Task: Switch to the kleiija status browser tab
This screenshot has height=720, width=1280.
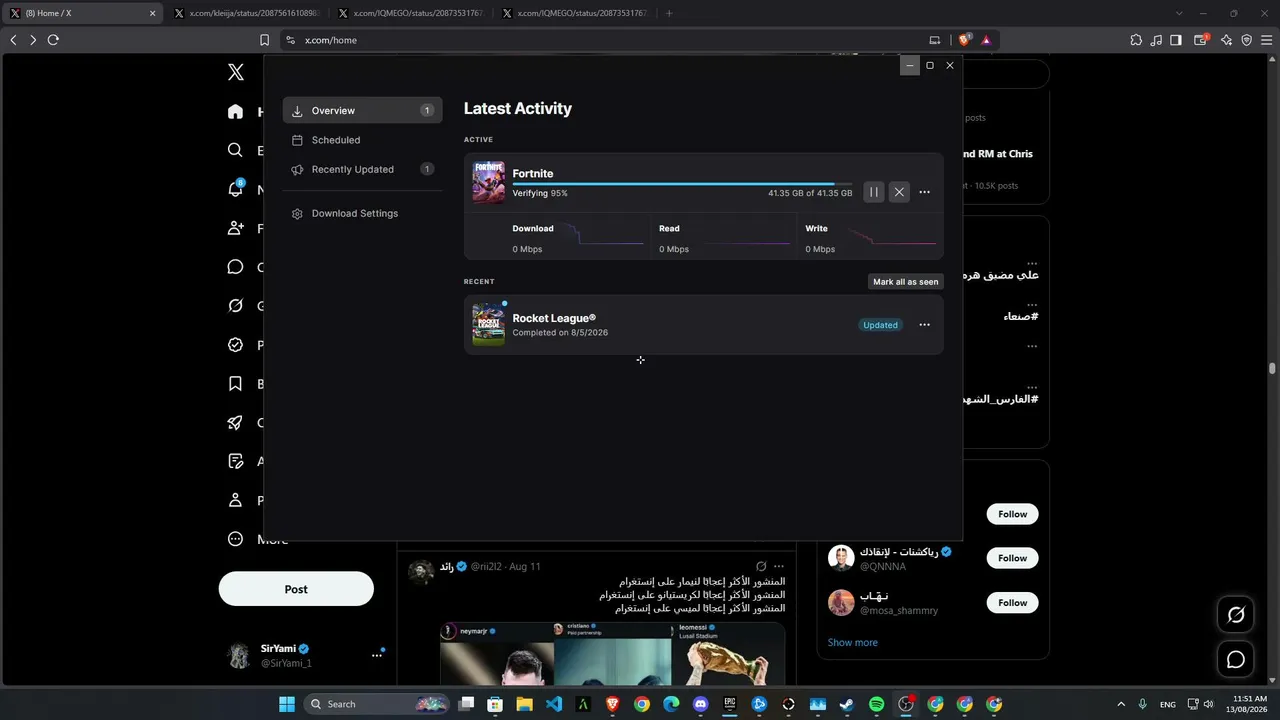Action: pos(245,13)
